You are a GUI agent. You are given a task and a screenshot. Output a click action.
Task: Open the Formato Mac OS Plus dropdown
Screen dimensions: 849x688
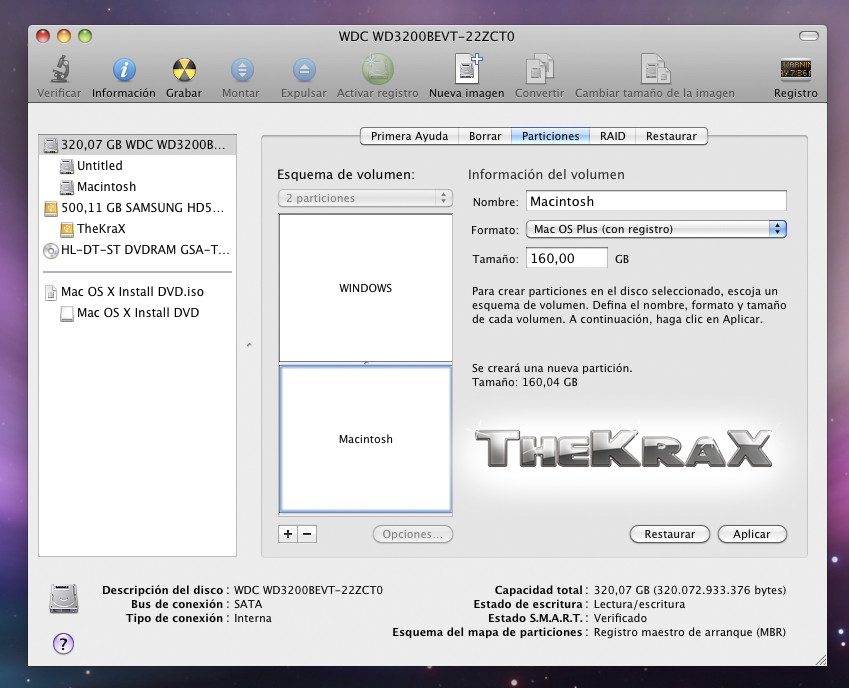tap(656, 230)
